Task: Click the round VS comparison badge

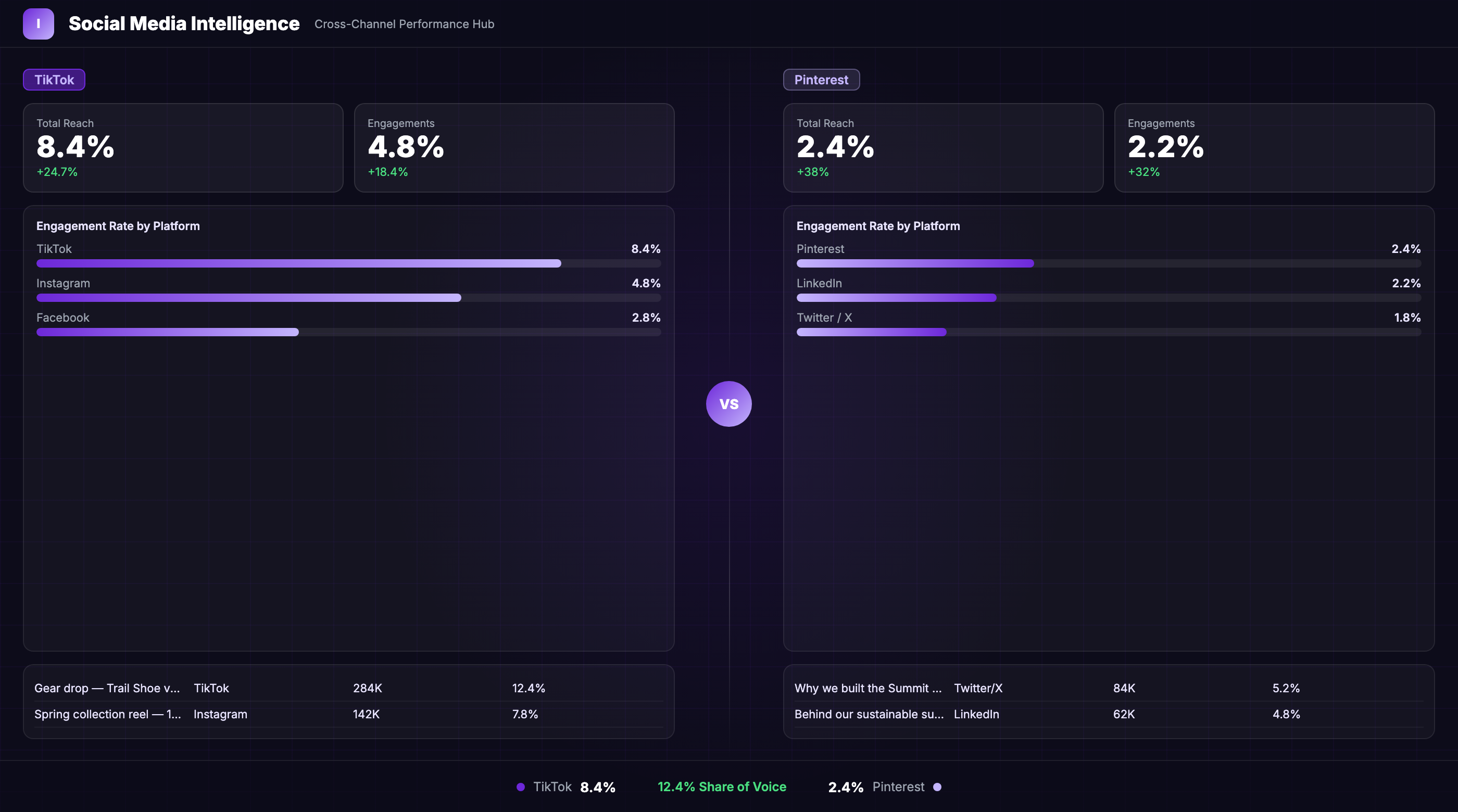Action: point(729,404)
